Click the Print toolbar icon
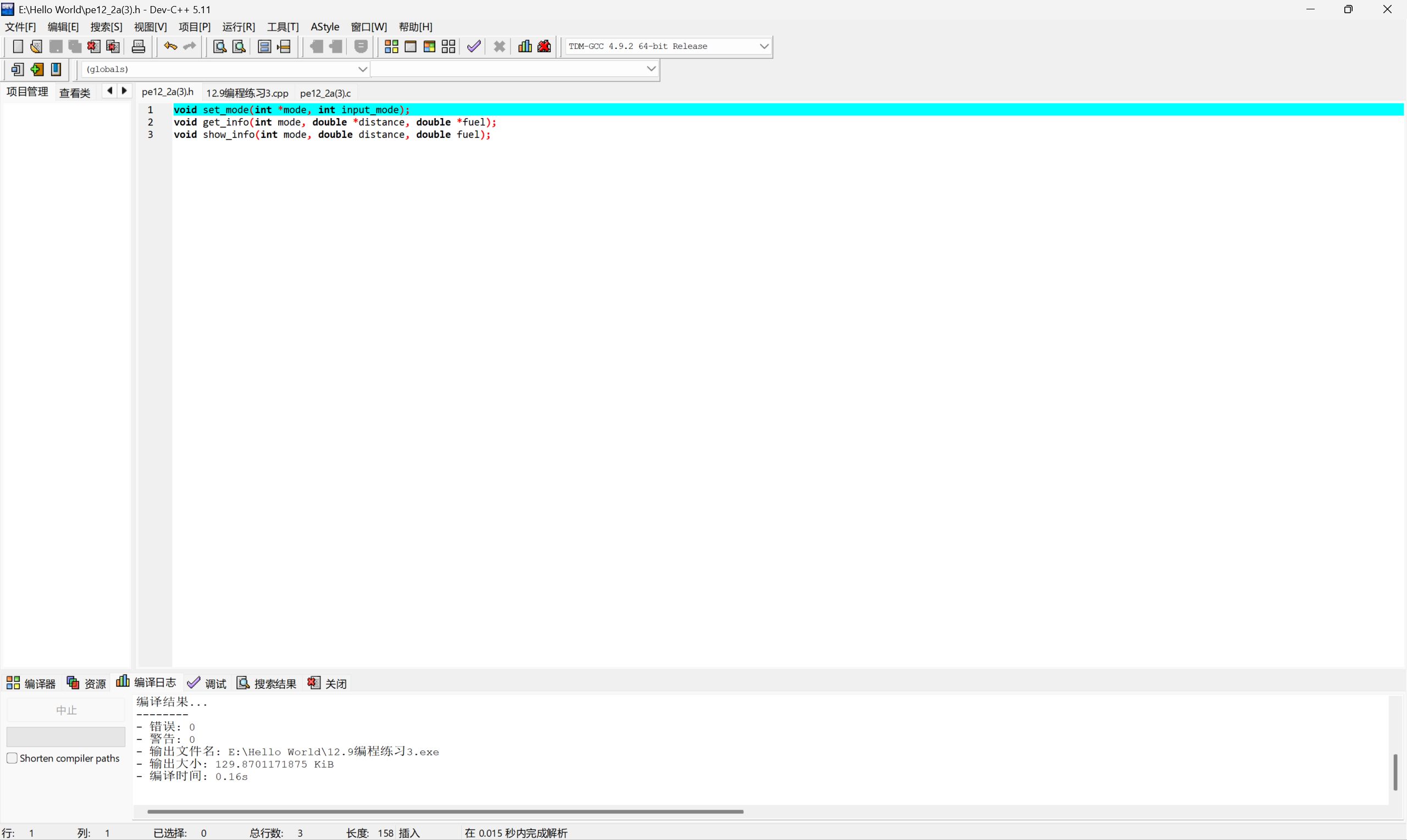Screen dimensions: 1407x840 pos(138,46)
